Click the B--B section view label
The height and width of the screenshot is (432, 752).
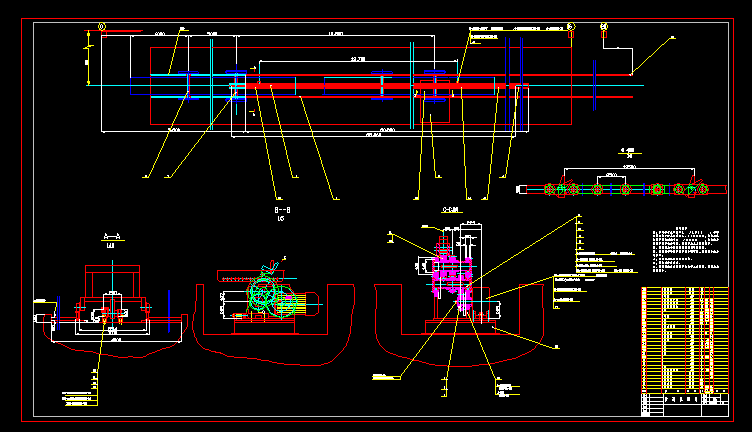tap(281, 213)
